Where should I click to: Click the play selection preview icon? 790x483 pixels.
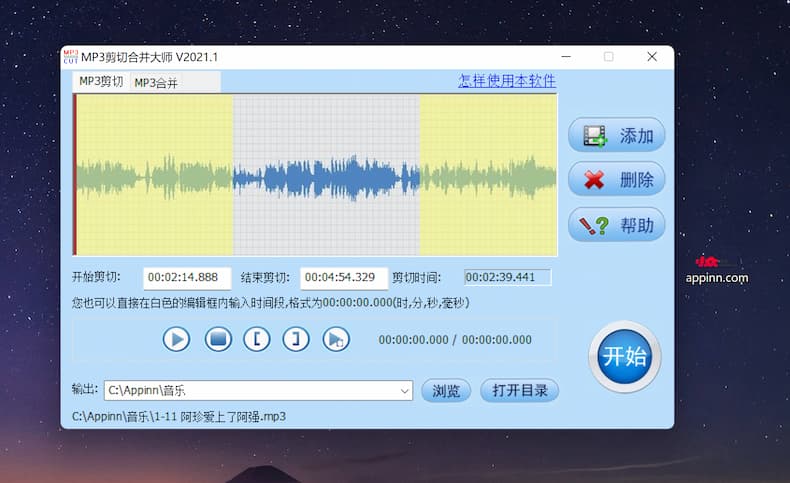pyautogui.click(x=336, y=339)
